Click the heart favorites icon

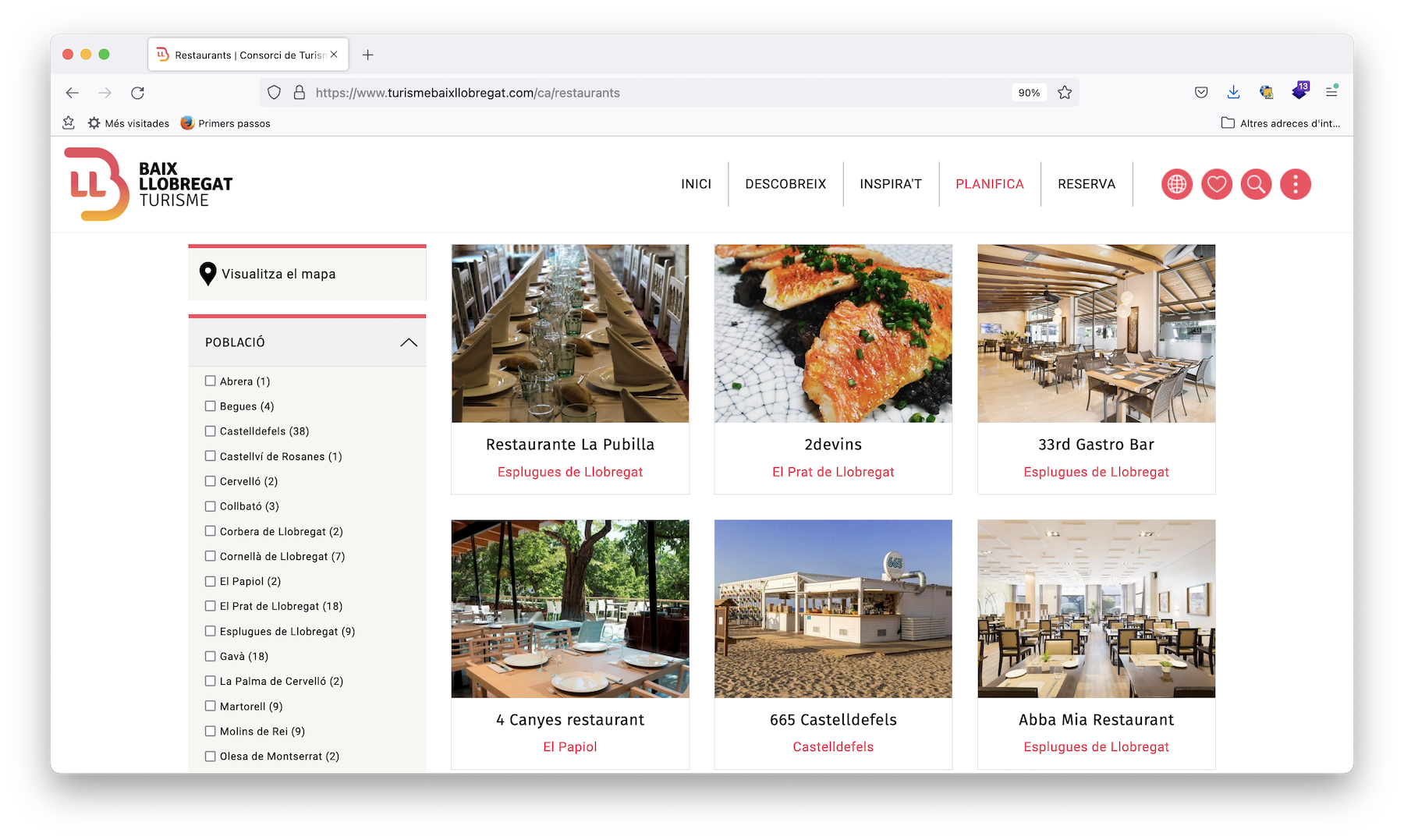click(1216, 185)
